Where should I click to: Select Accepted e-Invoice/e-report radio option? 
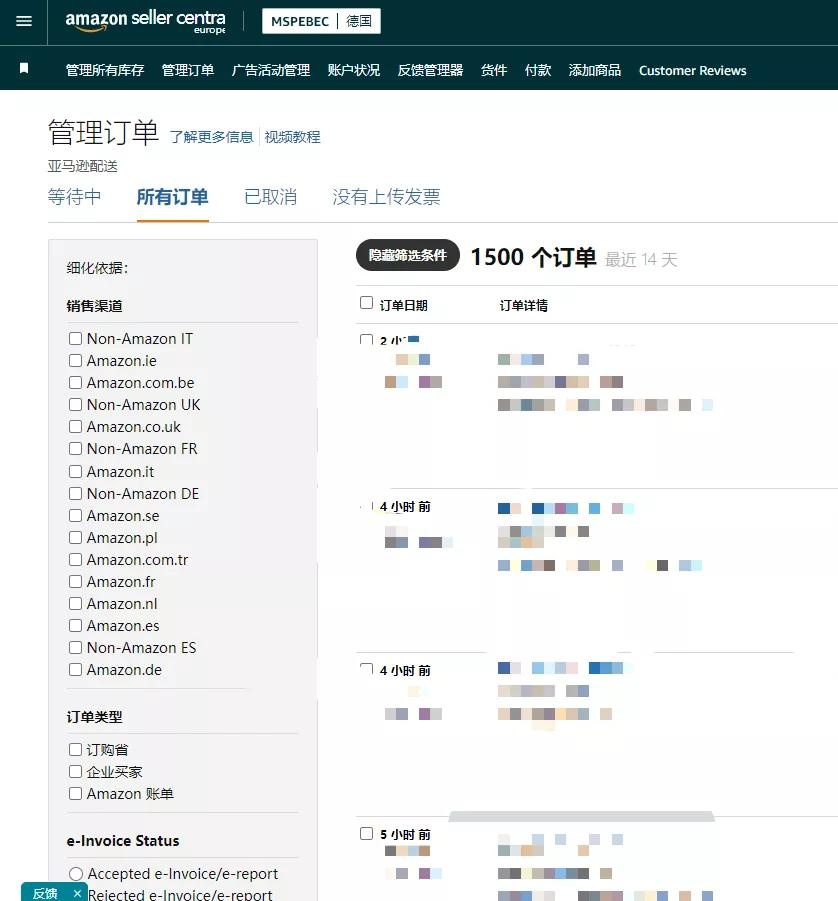[x=76, y=874]
